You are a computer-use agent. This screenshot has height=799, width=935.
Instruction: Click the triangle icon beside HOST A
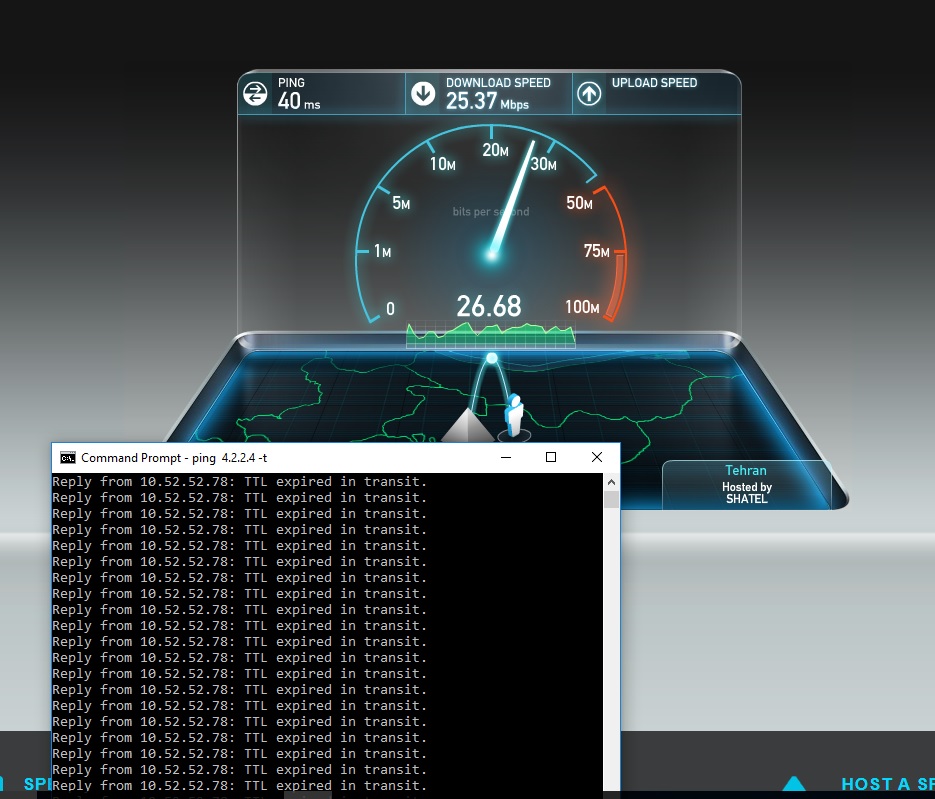point(794,785)
